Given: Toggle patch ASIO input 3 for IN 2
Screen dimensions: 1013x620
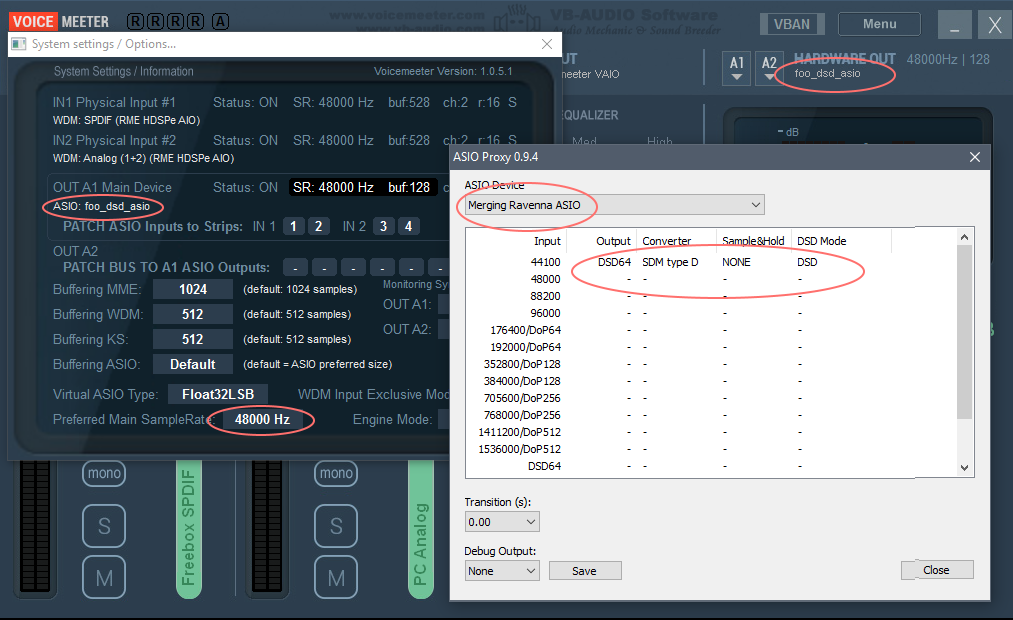Looking at the screenshot, I should coord(383,226).
